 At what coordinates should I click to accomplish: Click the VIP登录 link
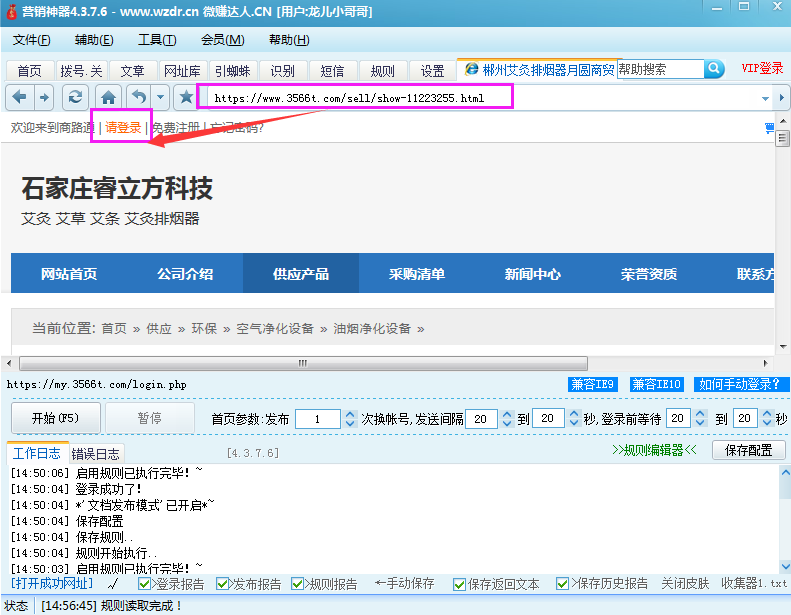[762, 69]
